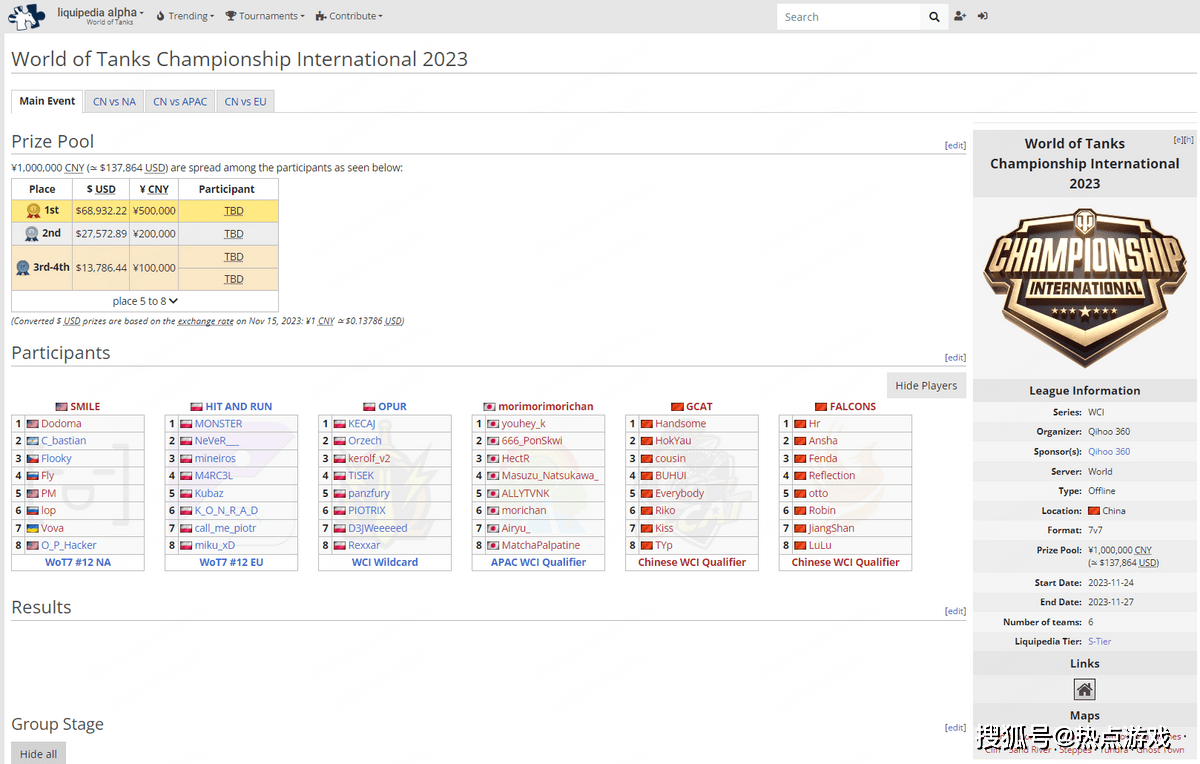Click the log in arrow icon
The image size is (1200, 764).
[983, 16]
